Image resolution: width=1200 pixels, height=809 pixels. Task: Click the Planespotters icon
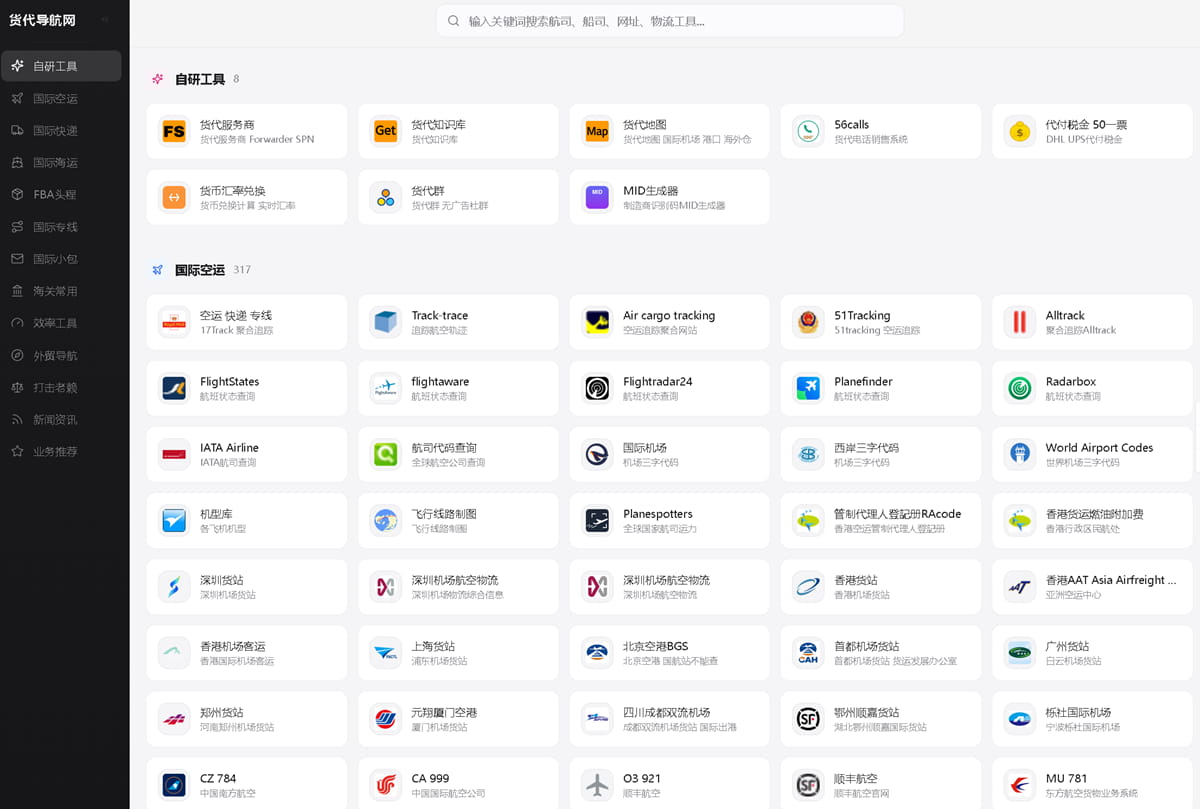pyautogui.click(x=597, y=520)
